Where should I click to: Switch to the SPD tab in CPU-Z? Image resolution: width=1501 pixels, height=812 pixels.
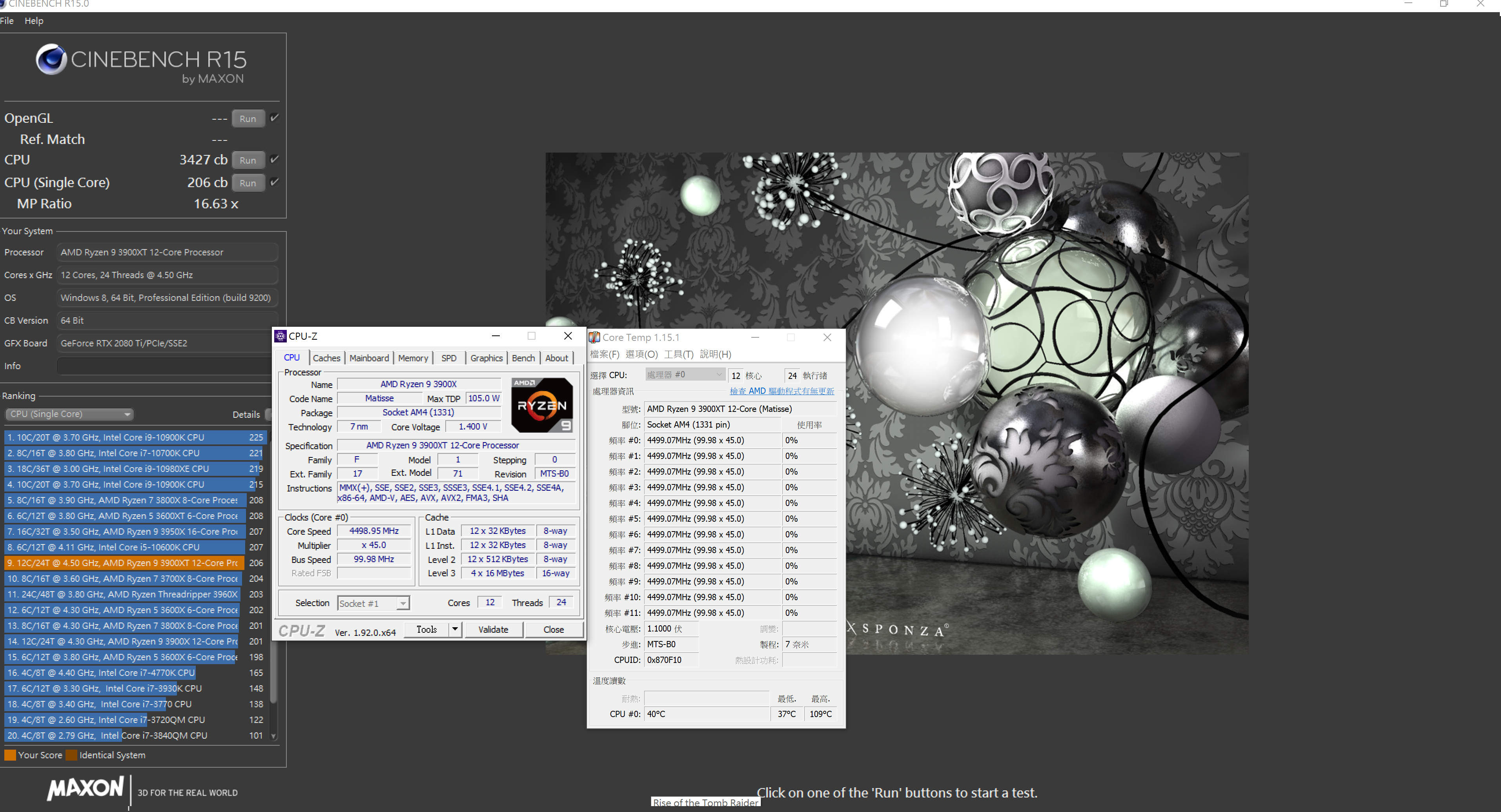tap(449, 358)
